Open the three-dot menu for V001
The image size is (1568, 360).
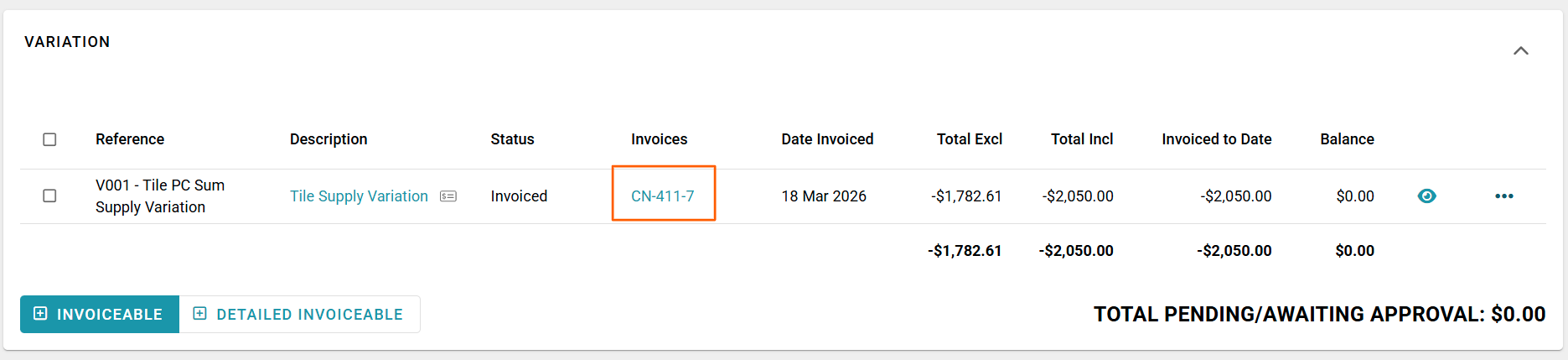pos(1503,196)
